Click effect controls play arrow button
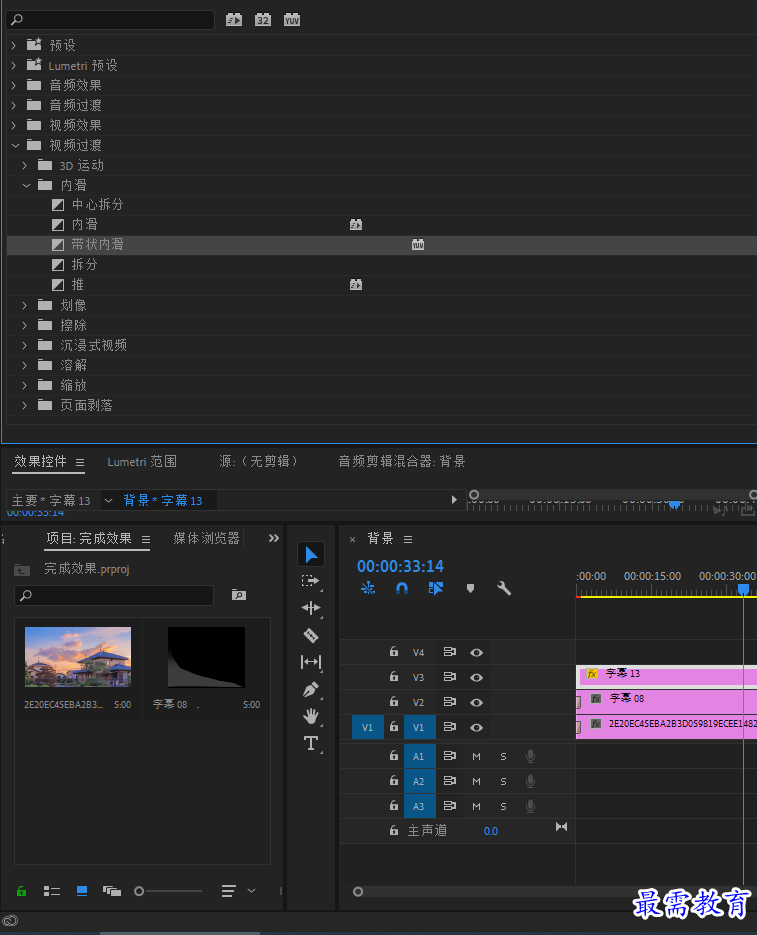 [x=454, y=500]
